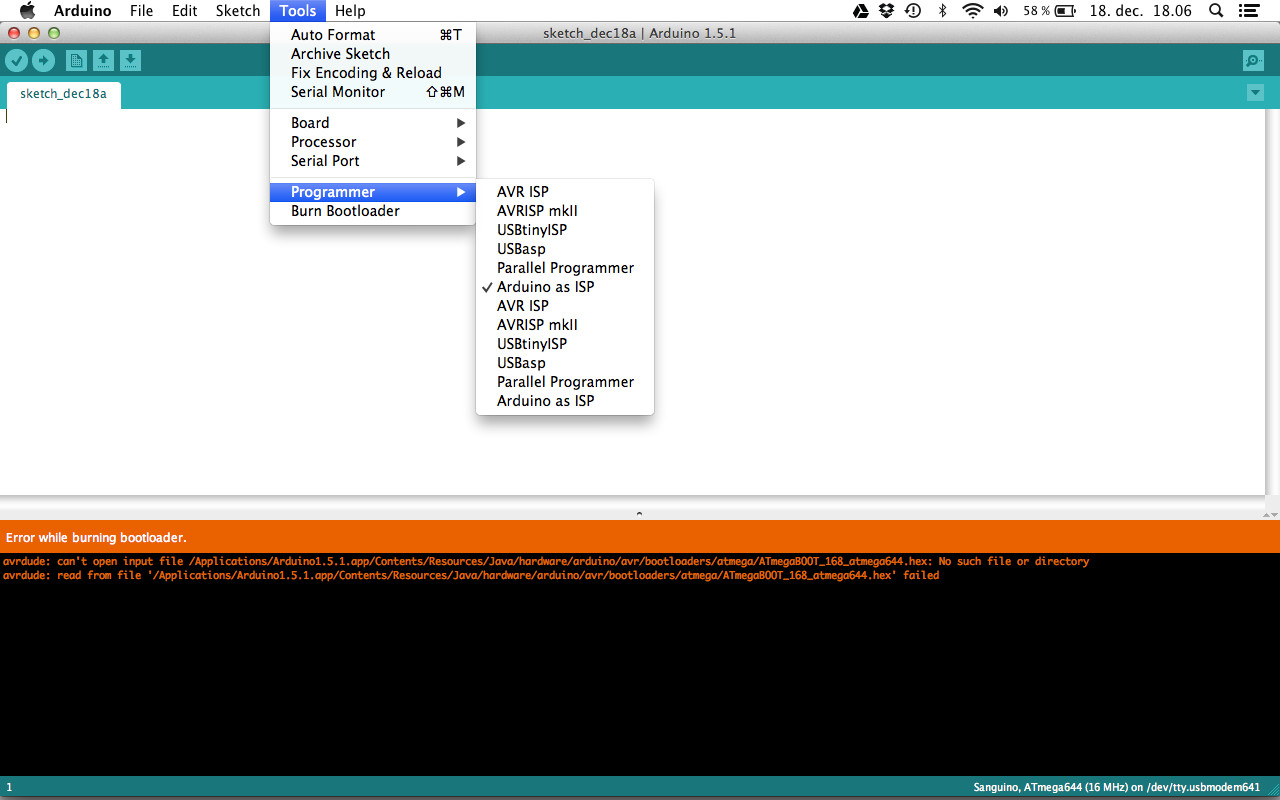The width and height of the screenshot is (1280, 800).
Task: Open the Serial Monitor magnifier icon
Action: [1253, 61]
